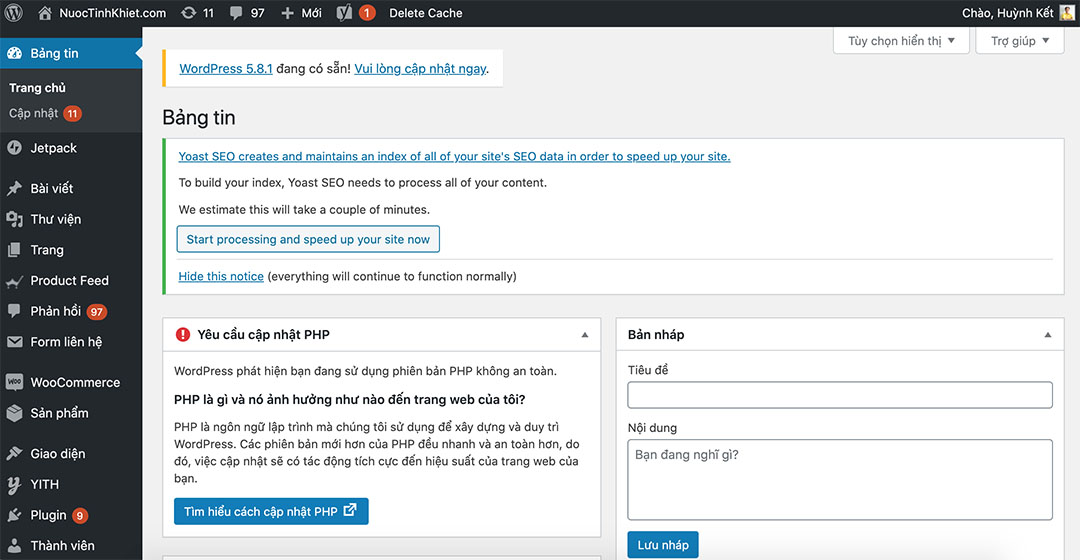Open the WordPress 5.8.1 link
This screenshot has width=1080, height=560.
(226, 68)
